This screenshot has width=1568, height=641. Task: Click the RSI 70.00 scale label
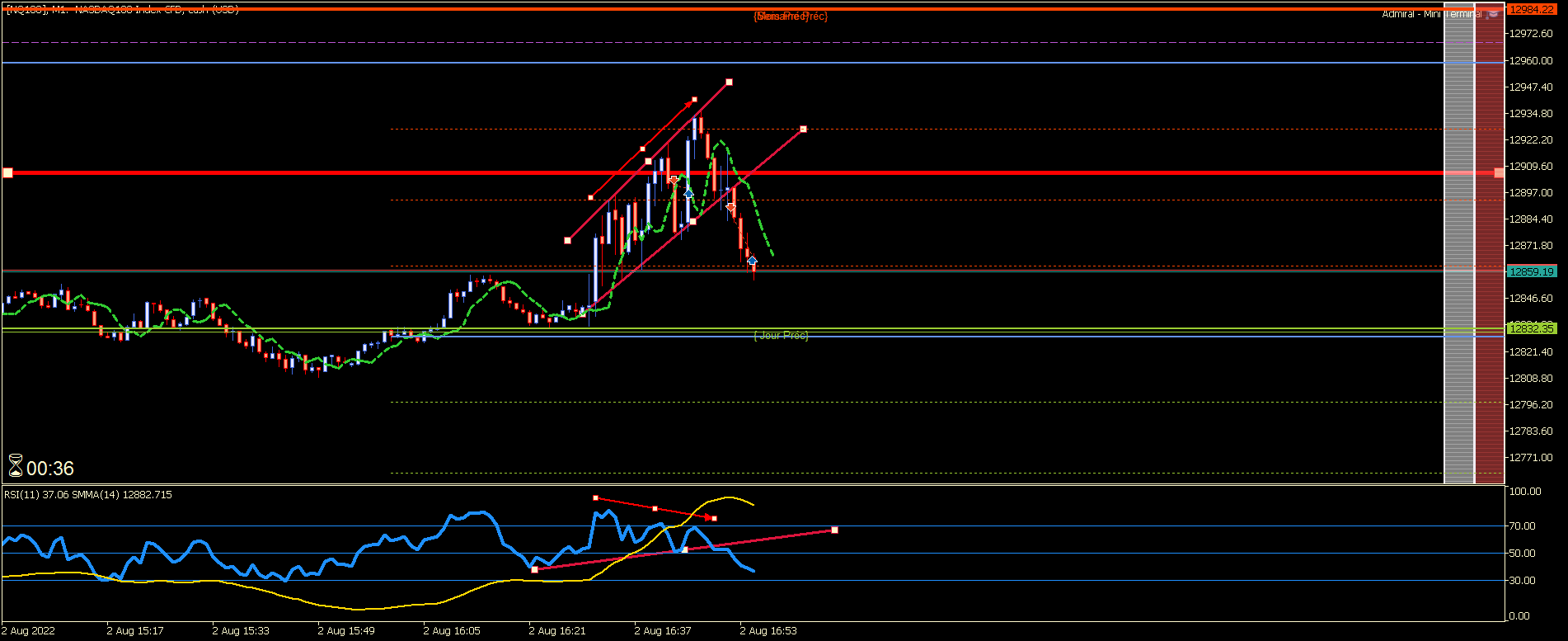1522,526
